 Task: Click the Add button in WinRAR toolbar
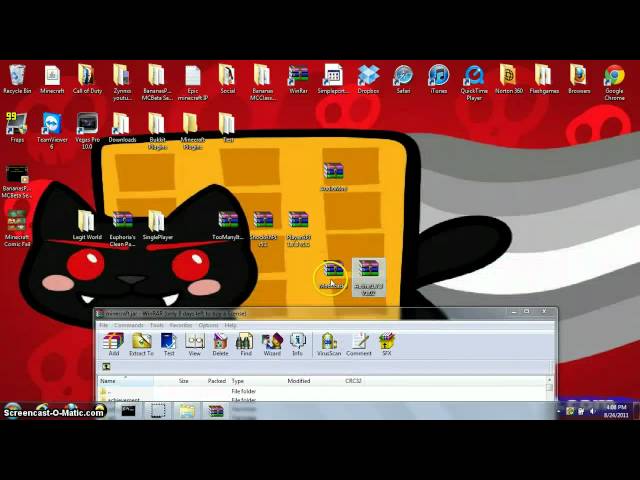click(x=113, y=344)
